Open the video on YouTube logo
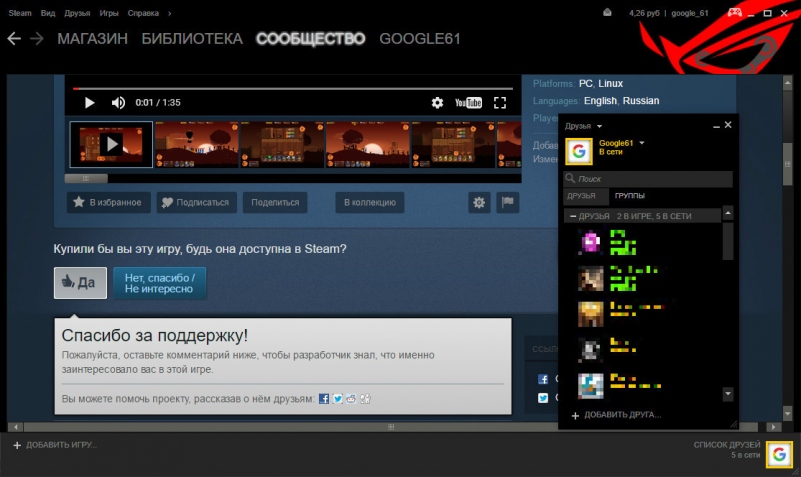The width and height of the screenshot is (801, 477). click(468, 103)
